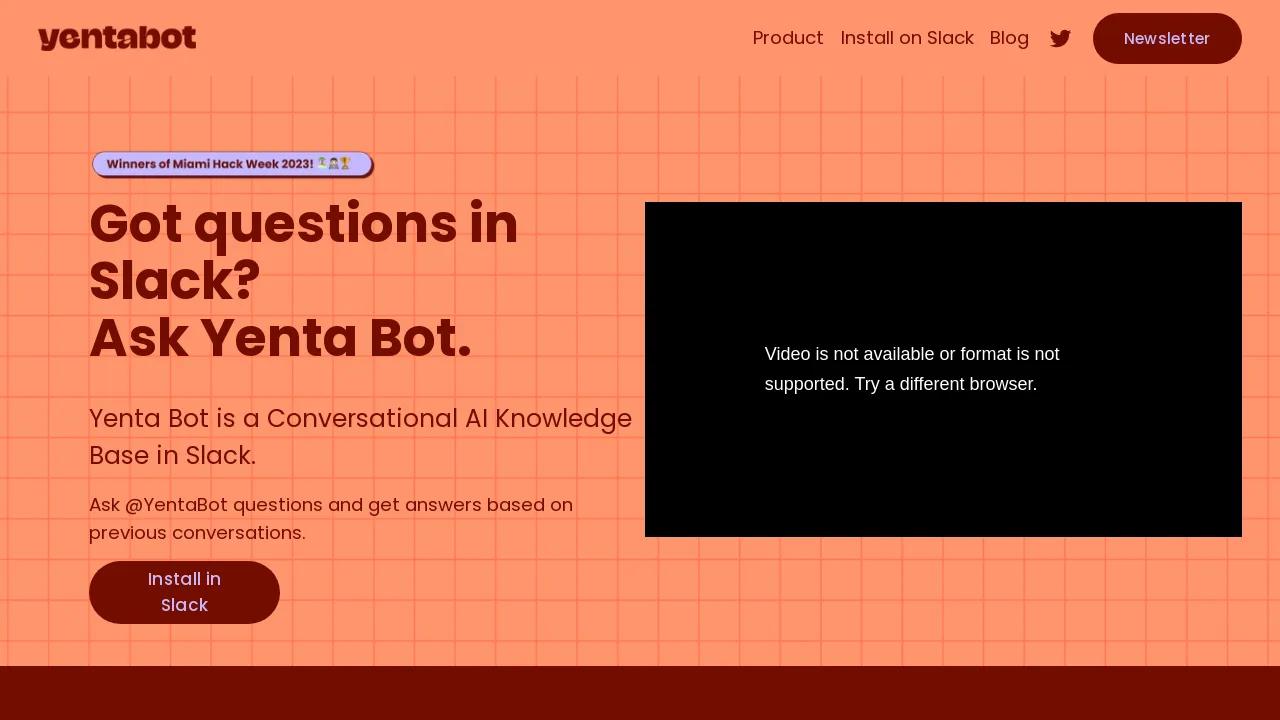This screenshot has width=1280, height=720.
Task: Open the Twitter bird icon link
Action: tap(1060, 38)
